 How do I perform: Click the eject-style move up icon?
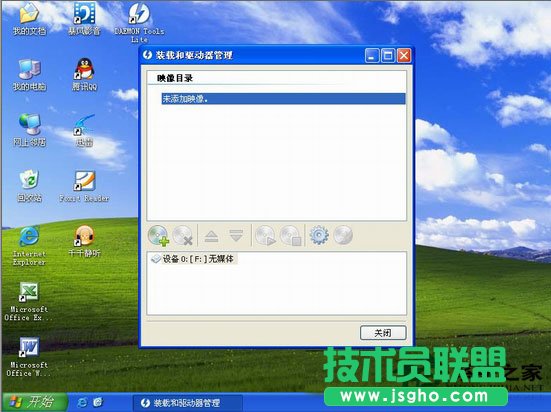tap(212, 236)
